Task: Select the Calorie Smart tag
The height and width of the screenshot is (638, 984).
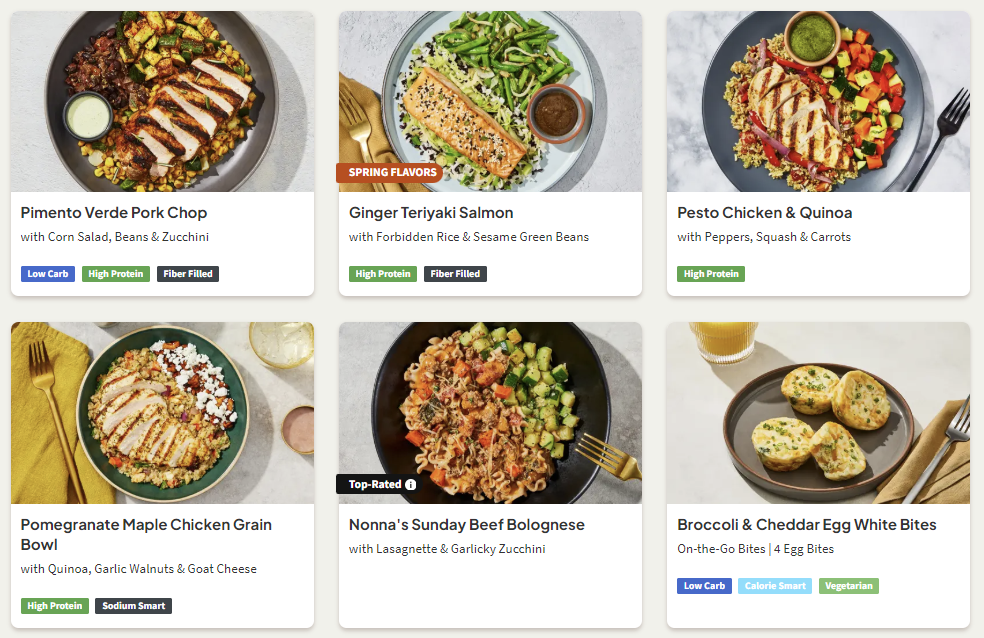Action: [775, 586]
